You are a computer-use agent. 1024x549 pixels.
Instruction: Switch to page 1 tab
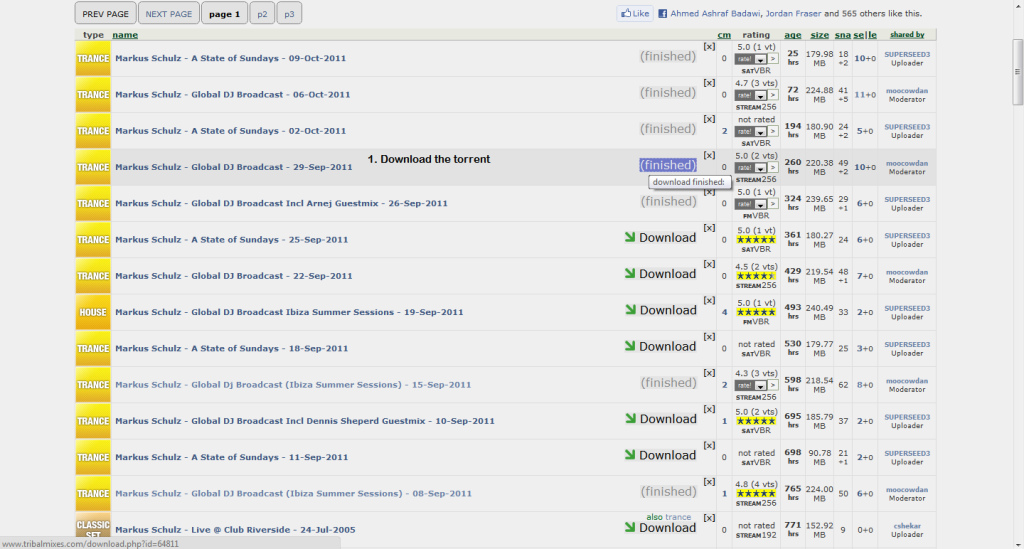(x=225, y=13)
